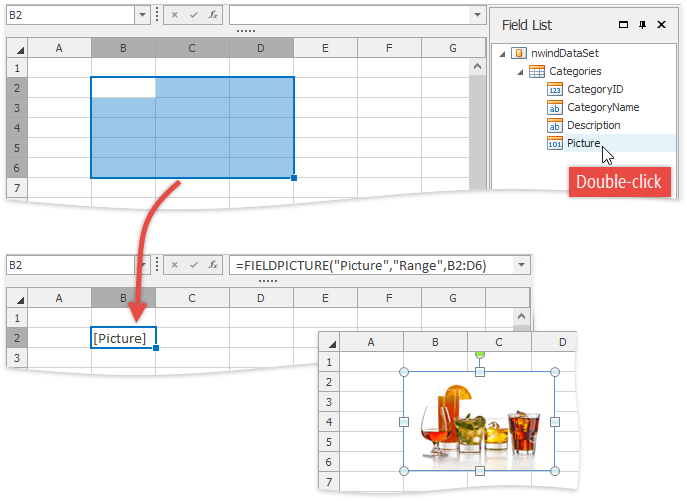Select row 5 header in picture spreadsheet
The height and width of the screenshot is (501, 687).
point(329,441)
